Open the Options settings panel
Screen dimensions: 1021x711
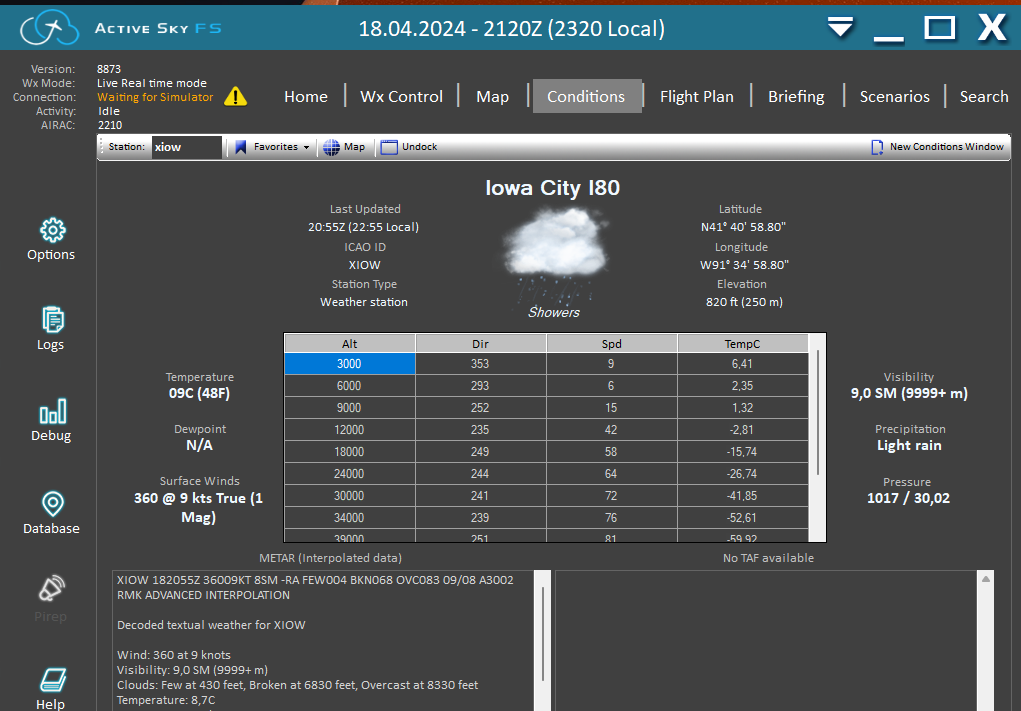(51, 240)
